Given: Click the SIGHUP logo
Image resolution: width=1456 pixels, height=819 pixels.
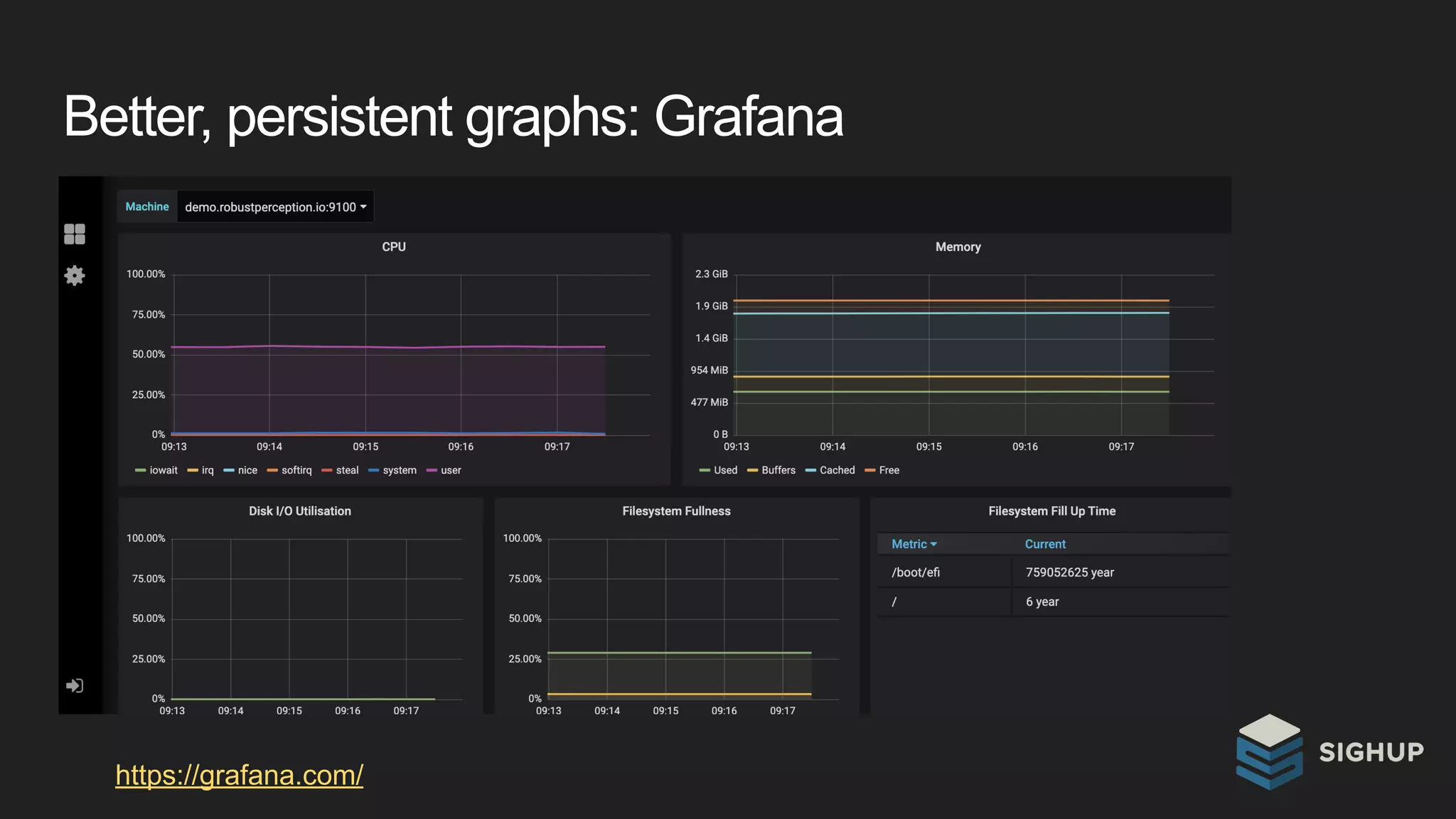Looking at the screenshot, I should click(x=1330, y=752).
